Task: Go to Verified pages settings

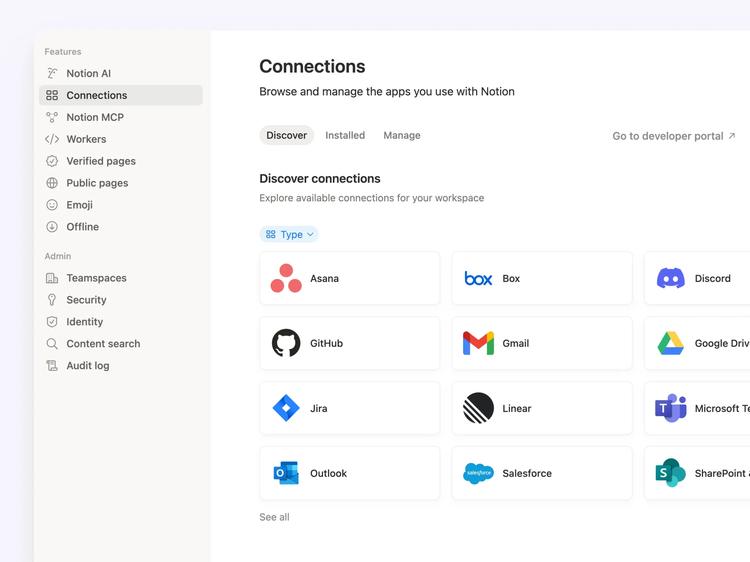Action: click(121, 161)
